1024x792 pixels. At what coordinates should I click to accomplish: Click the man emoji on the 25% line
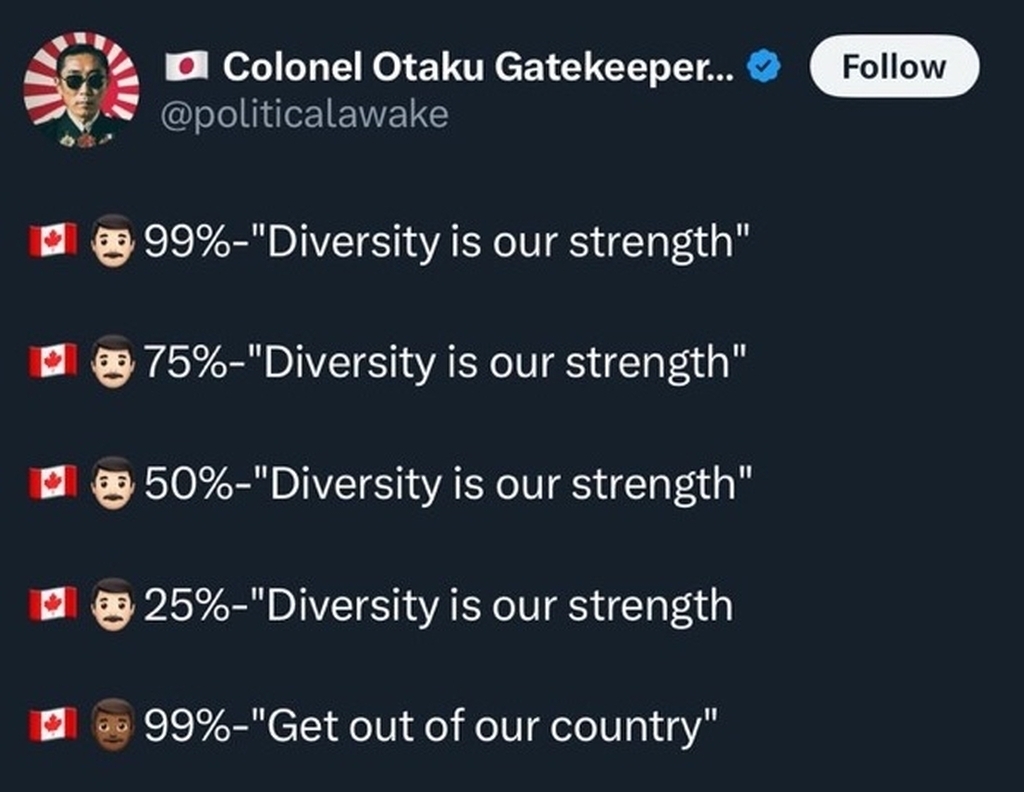[x=113, y=604]
